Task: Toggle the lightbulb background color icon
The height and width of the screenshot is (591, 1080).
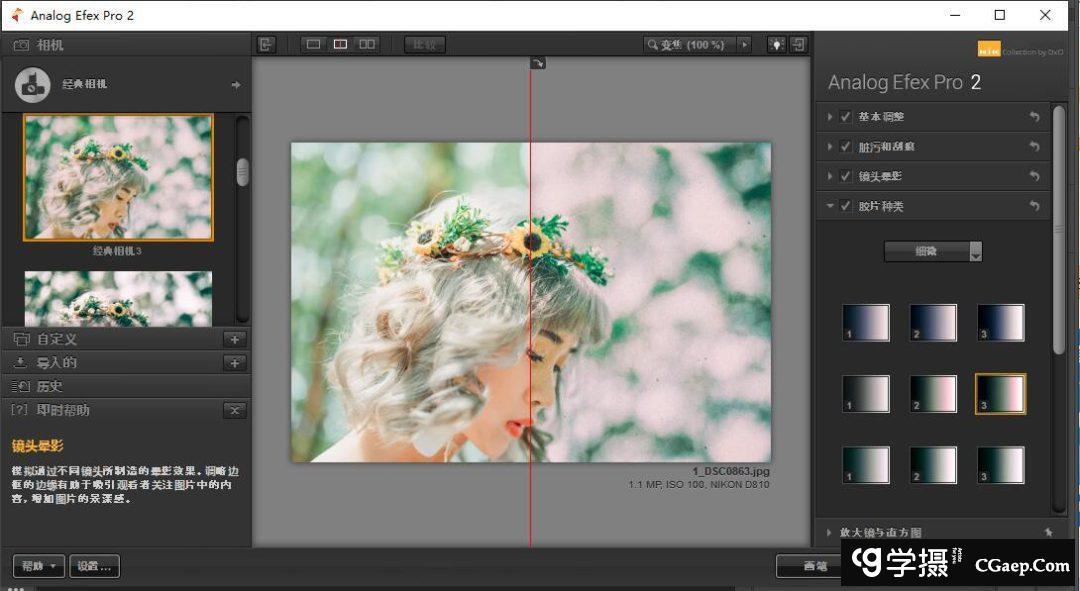Action: coord(776,45)
